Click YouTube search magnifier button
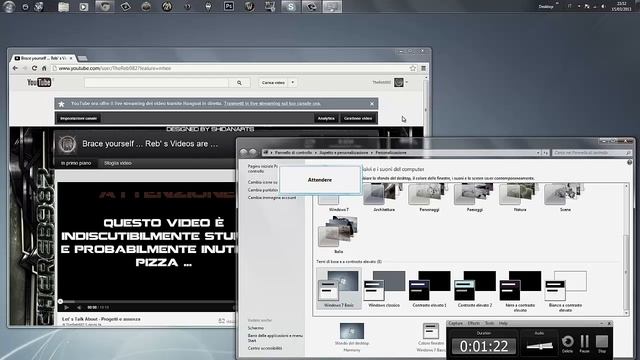 tap(239, 83)
